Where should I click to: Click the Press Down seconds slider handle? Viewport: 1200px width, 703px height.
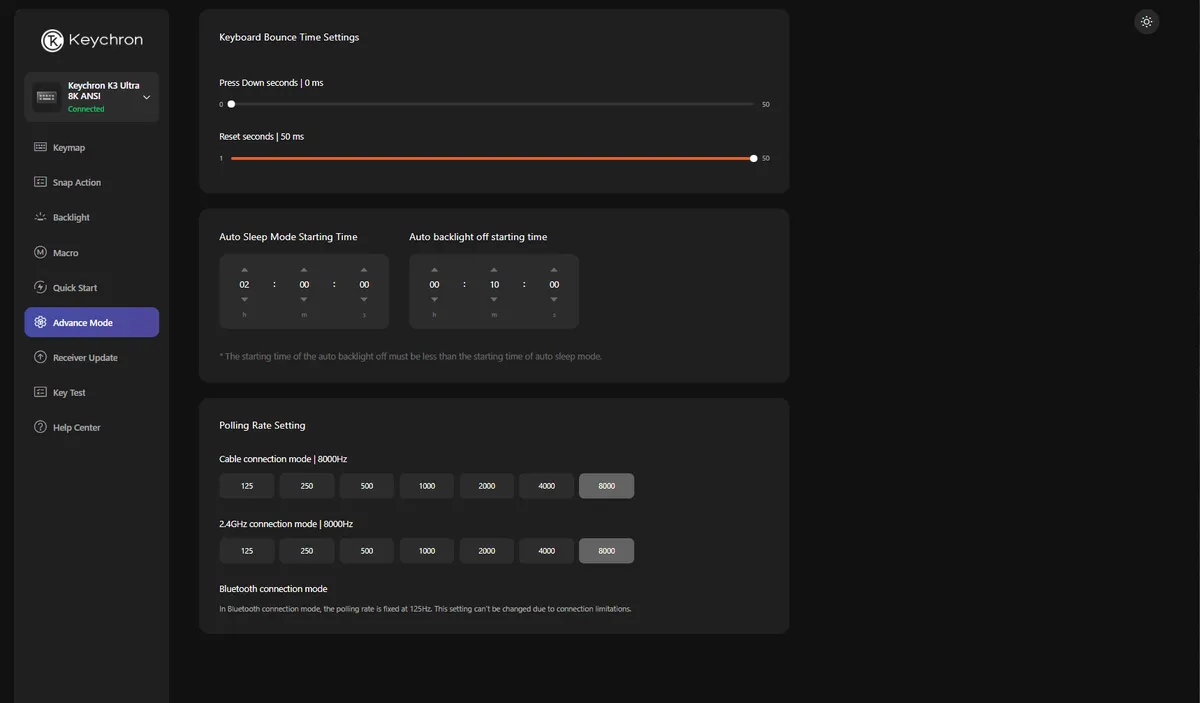pos(231,104)
